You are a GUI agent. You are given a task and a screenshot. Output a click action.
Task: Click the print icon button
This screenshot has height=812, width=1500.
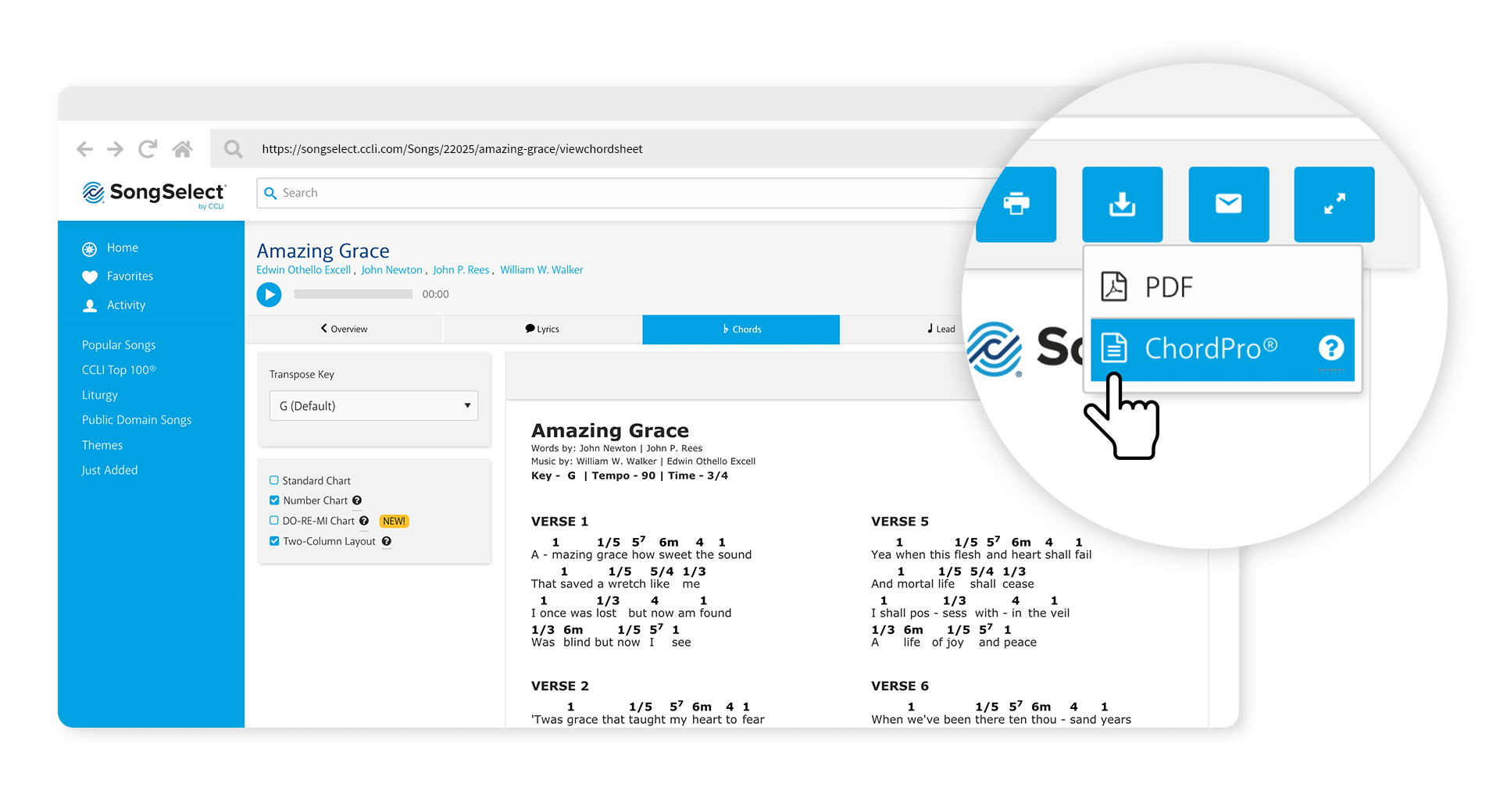tap(1016, 204)
